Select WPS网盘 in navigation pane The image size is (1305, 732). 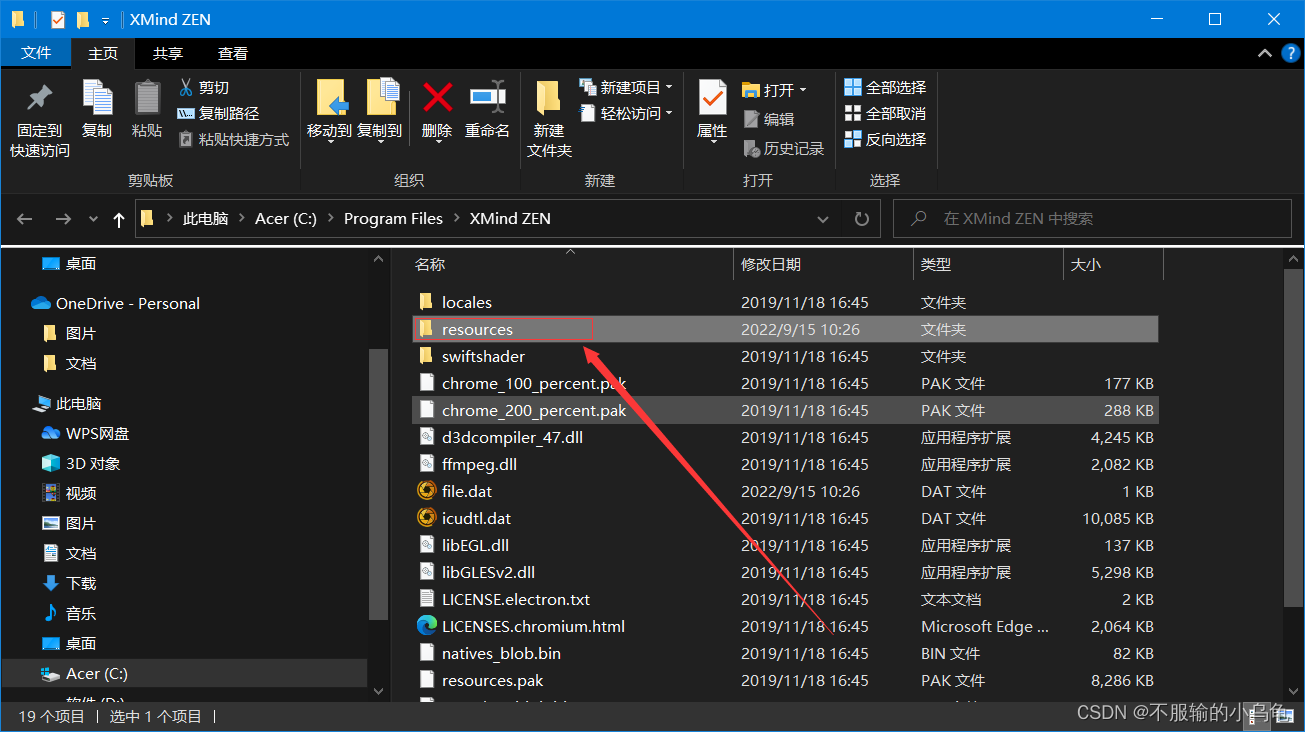tap(98, 434)
